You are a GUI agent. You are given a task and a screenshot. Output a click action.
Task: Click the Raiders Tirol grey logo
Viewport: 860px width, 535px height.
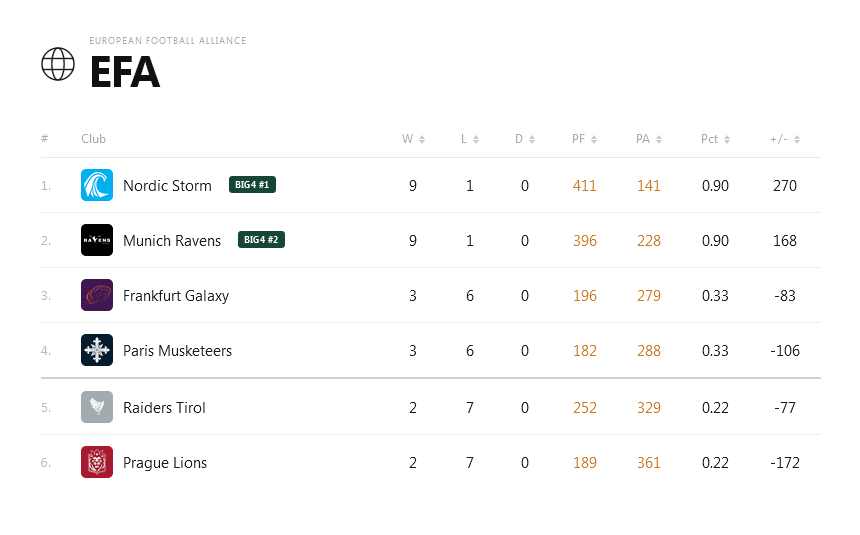(97, 407)
